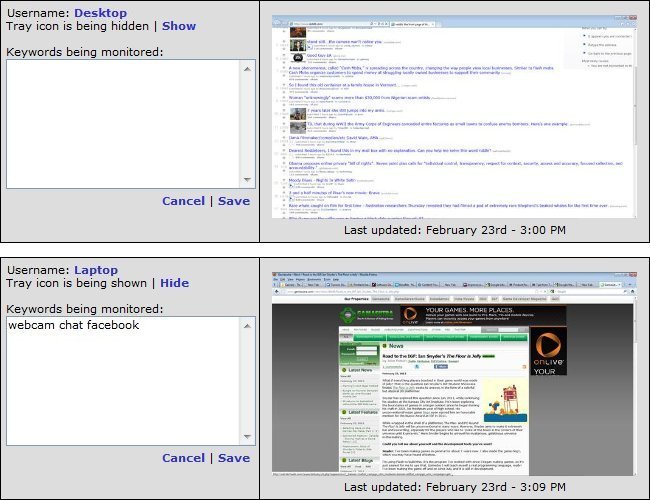Save the Laptop keyword settings
This screenshot has width=650, height=500.
click(234, 458)
